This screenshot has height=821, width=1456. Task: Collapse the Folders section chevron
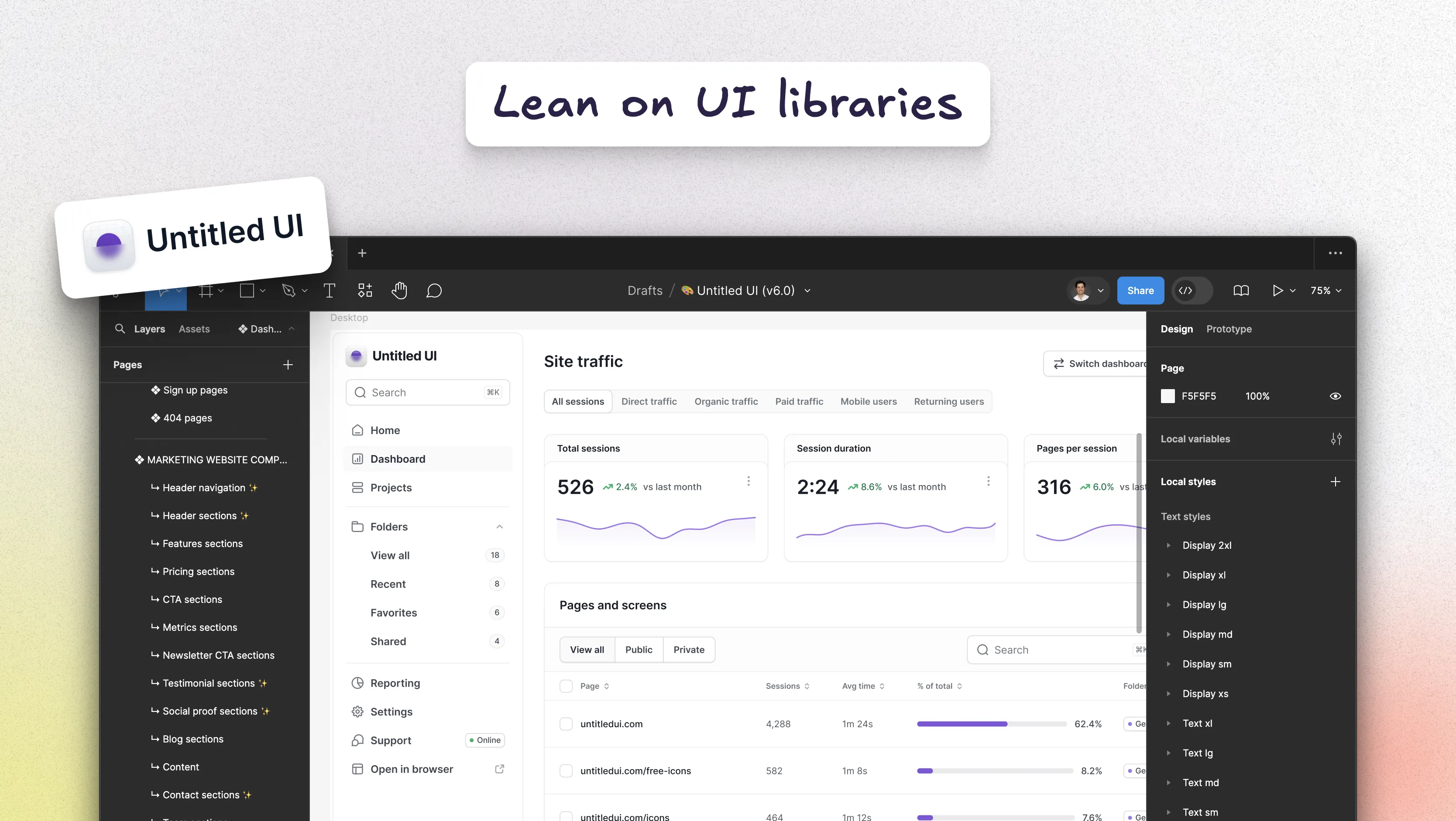pos(500,527)
